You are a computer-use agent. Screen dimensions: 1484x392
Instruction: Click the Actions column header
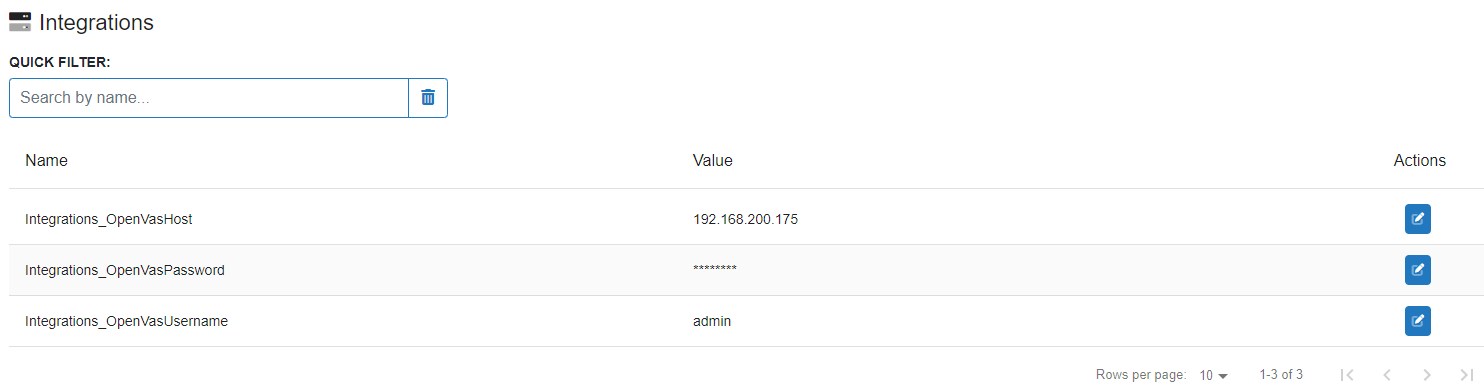click(x=1420, y=160)
